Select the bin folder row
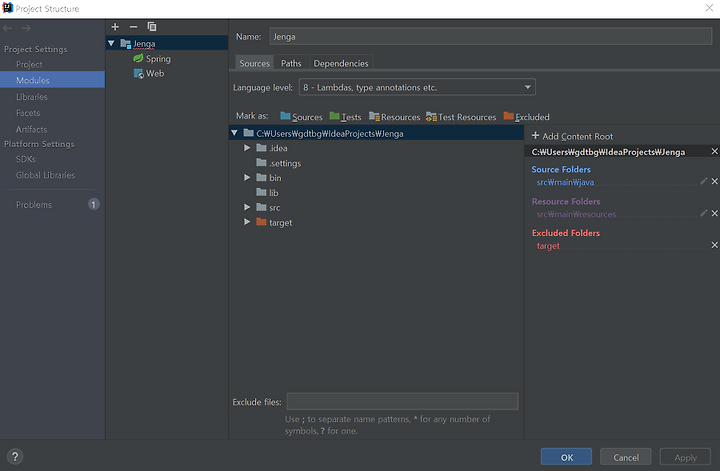 (x=376, y=178)
